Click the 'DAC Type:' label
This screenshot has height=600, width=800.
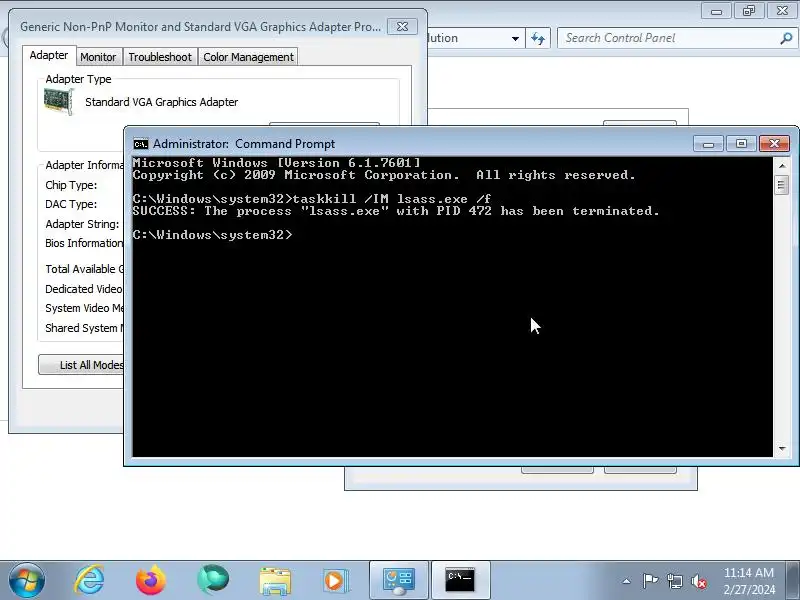pos(71,204)
